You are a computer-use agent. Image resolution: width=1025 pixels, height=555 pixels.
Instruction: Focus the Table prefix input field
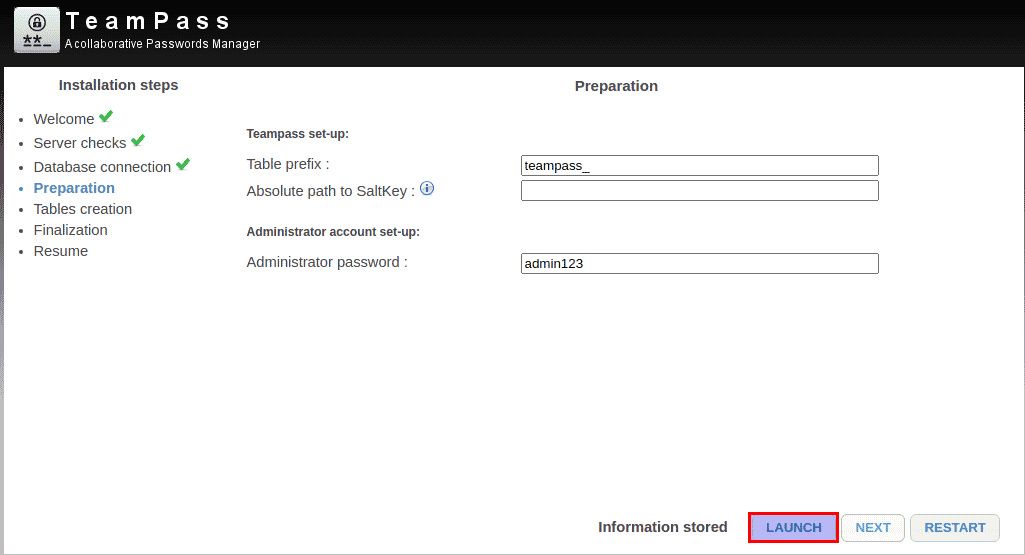(x=699, y=165)
